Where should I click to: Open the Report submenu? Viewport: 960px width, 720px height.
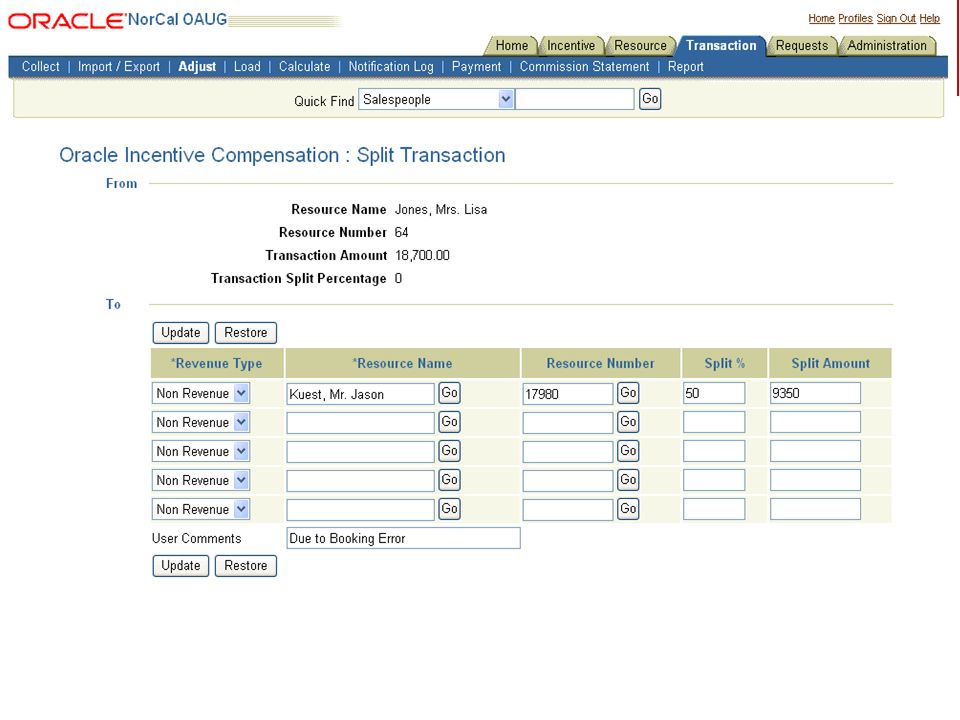pos(686,67)
